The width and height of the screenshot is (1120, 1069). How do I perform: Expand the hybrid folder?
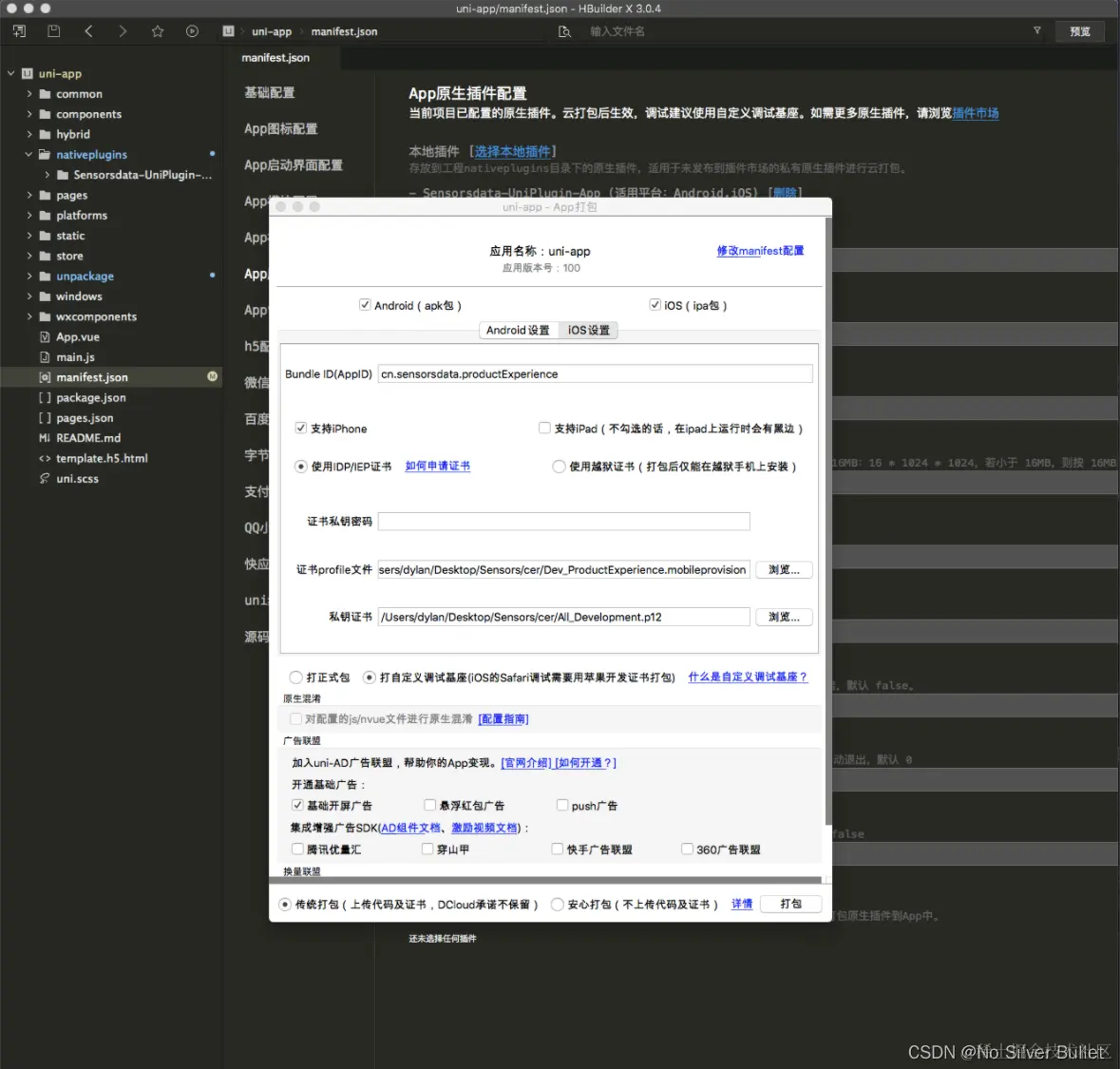pos(29,134)
